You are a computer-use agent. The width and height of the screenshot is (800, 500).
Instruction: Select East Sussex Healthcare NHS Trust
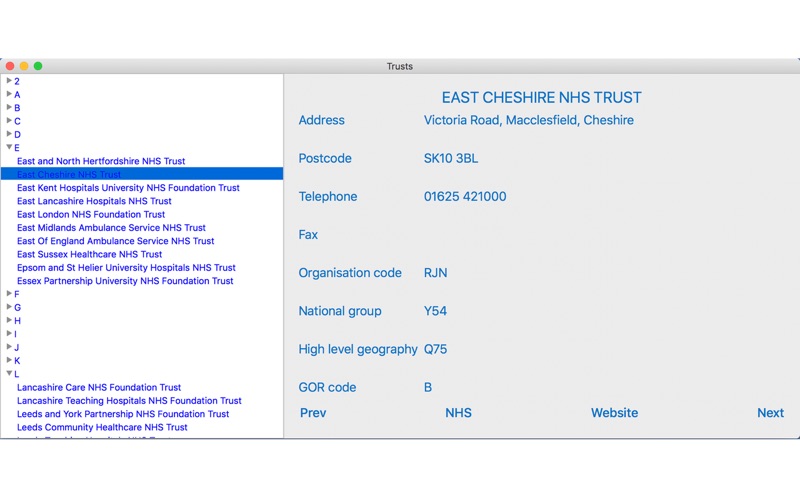pyautogui.click(x=89, y=254)
